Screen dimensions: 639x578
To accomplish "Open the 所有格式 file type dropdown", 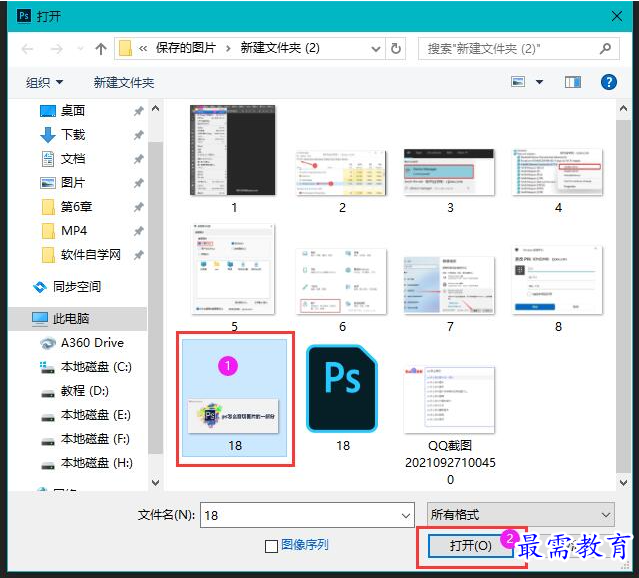I will pos(521,515).
